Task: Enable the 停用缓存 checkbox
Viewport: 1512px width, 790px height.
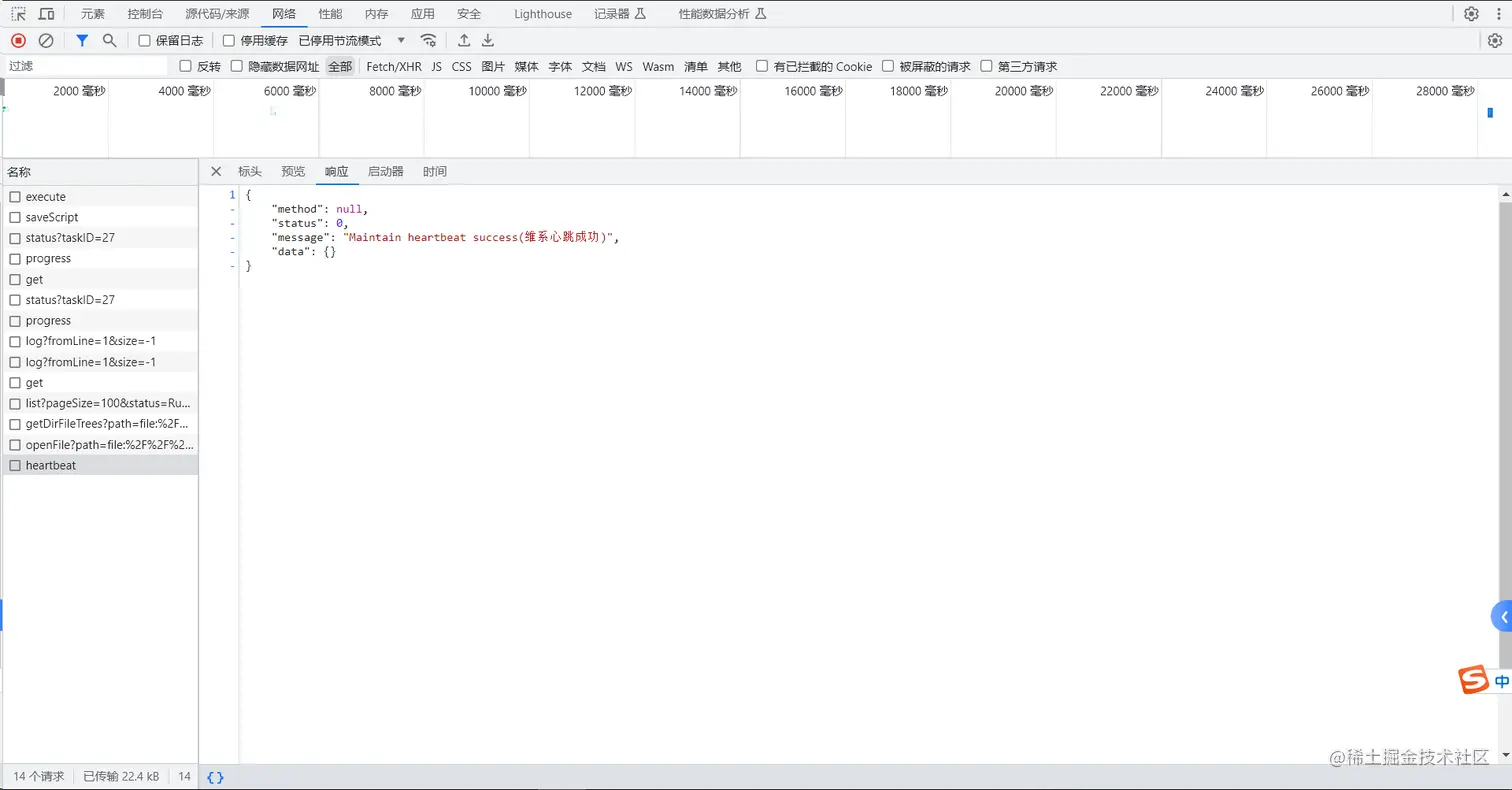Action: pos(229,41)
